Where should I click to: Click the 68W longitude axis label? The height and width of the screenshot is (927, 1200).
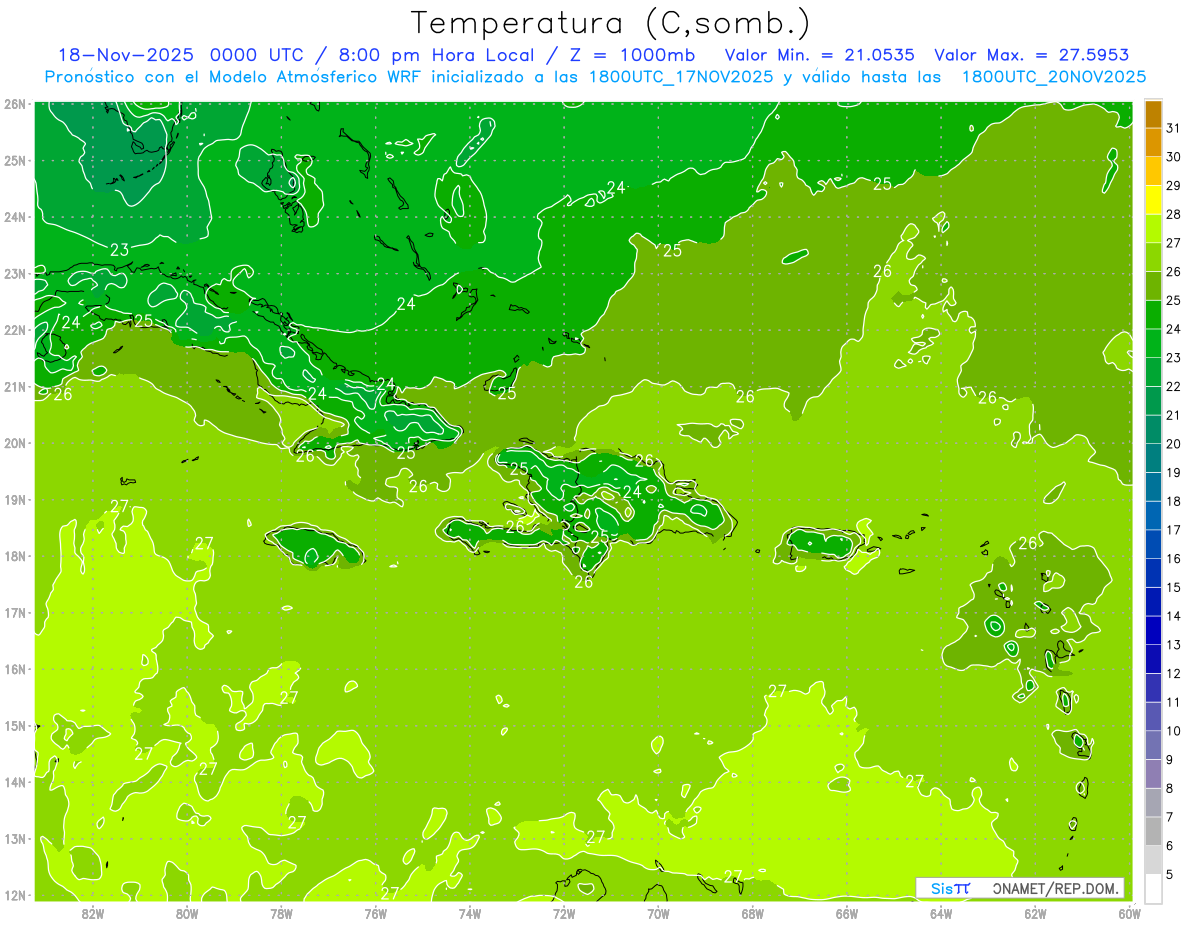pos(753,913)
